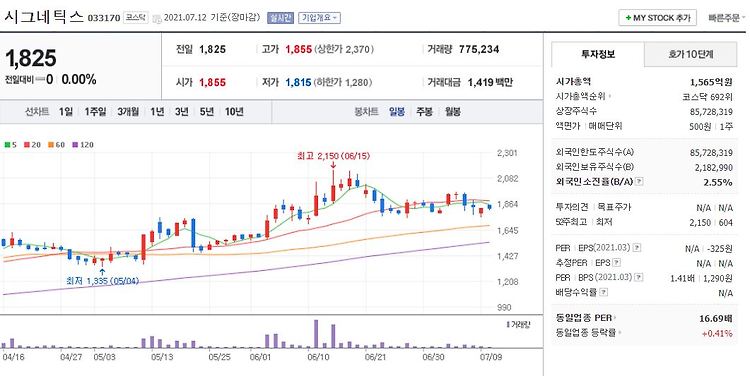Viewport: 750px width, 376px height.
Task: Click the help icon next to 외국인소진율(B/A)
Action: (x=640, y=182)
